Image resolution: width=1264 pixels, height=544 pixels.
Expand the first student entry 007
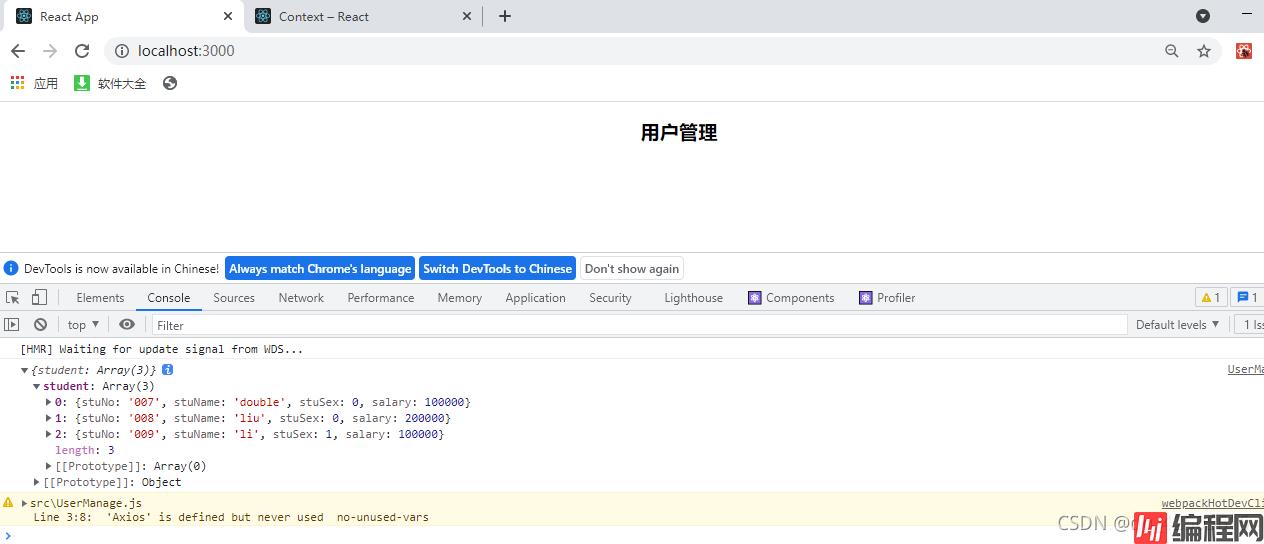[x=49, y=402]
